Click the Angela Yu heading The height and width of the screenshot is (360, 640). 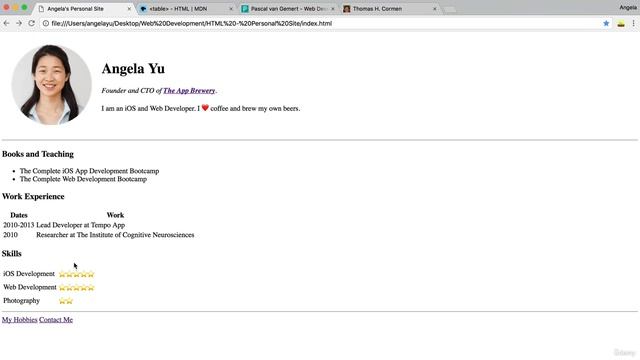133,69
